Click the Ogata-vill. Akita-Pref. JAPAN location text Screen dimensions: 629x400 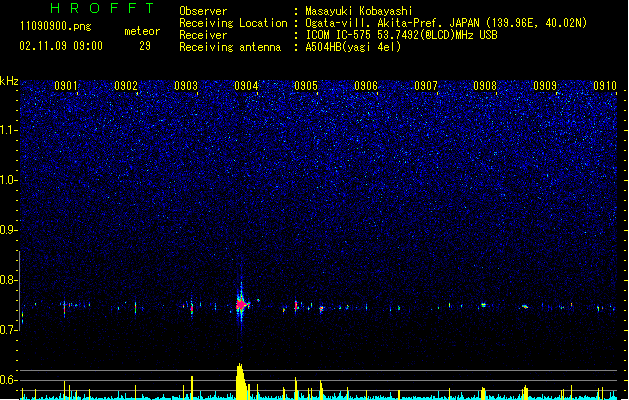tap(446, 23)
